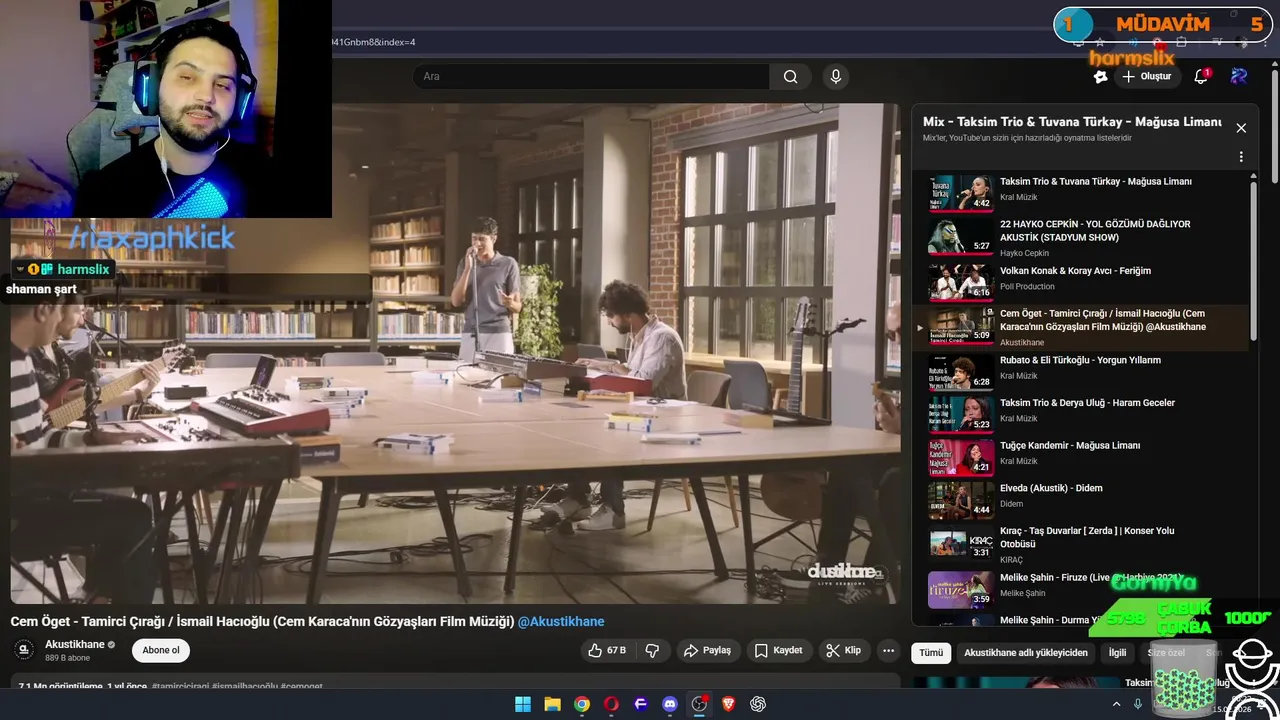Open the @Akustikhane link in title
Screen dimensions: 1280x720
click(561, 621)
